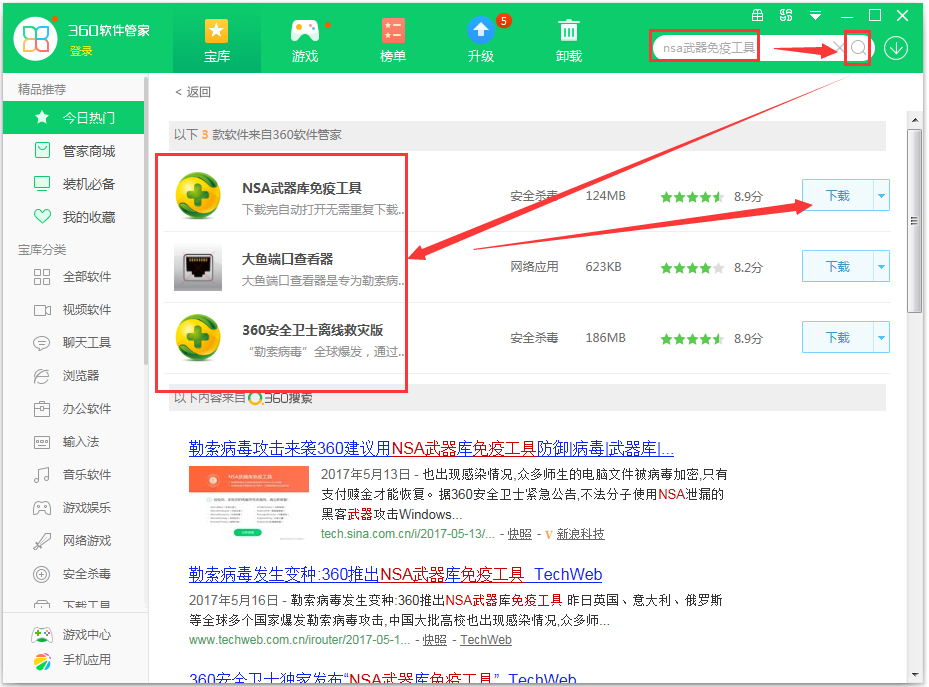929x687 pixels.
Task: Open 我的收藏 favorites
Action: pyautogui.click(x=73, y=217)
